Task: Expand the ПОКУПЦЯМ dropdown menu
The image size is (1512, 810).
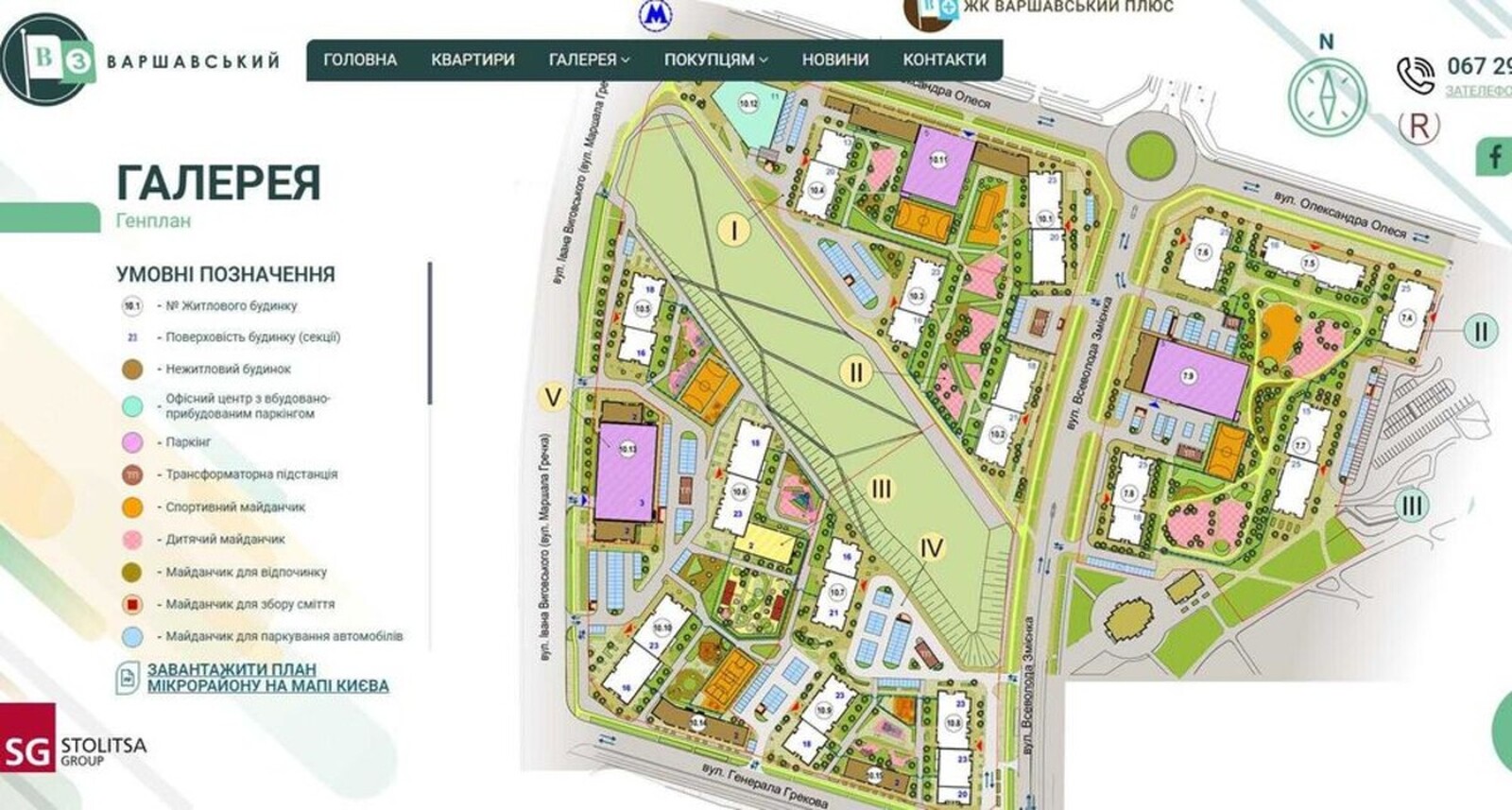Action: 715,60
